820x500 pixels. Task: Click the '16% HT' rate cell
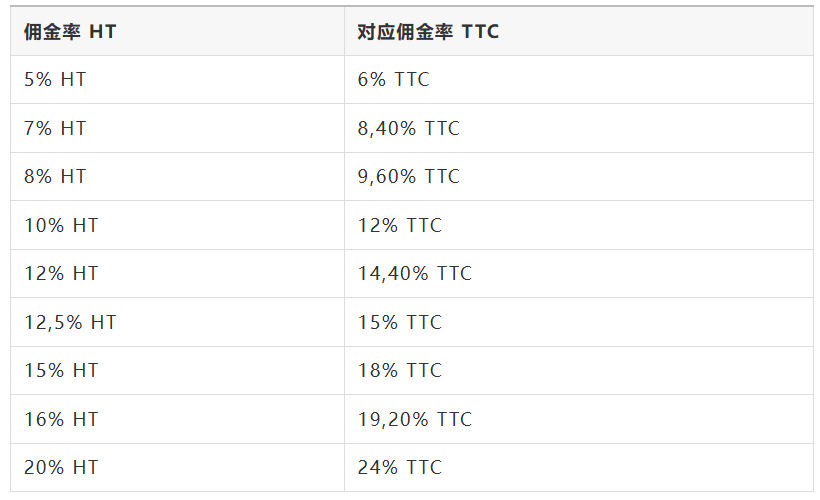(x=61, y=419)
